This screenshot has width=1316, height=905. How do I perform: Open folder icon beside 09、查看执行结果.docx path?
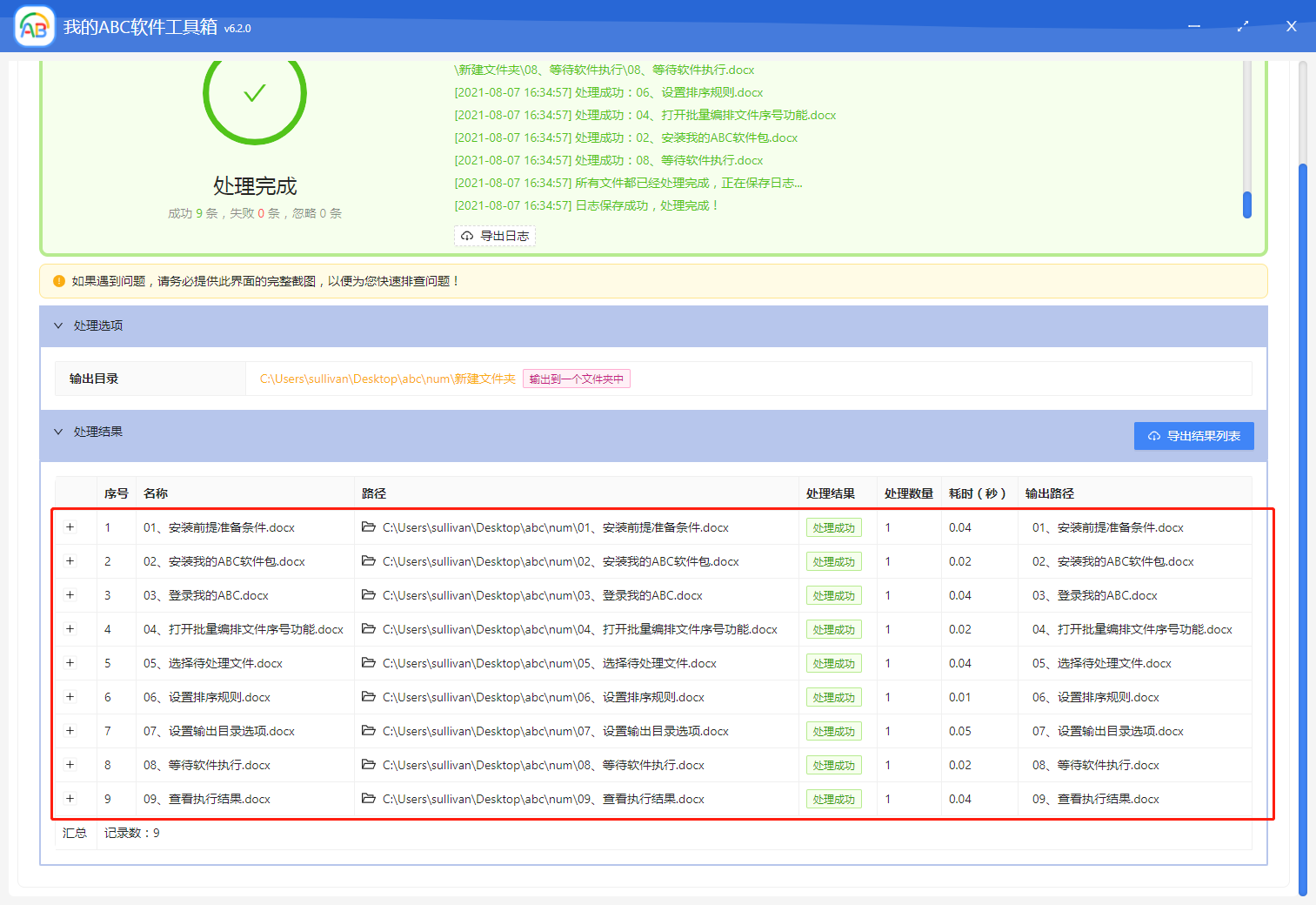click(369, 799)
